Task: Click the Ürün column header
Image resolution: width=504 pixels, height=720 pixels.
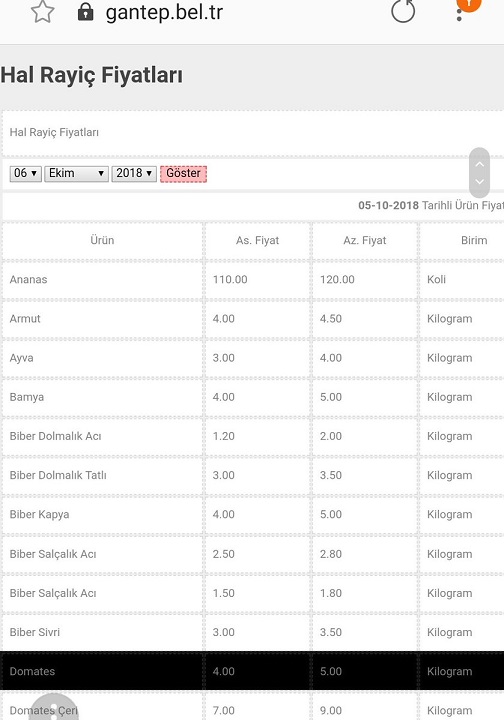Action: pyautogui.click(x=102, y=240)
